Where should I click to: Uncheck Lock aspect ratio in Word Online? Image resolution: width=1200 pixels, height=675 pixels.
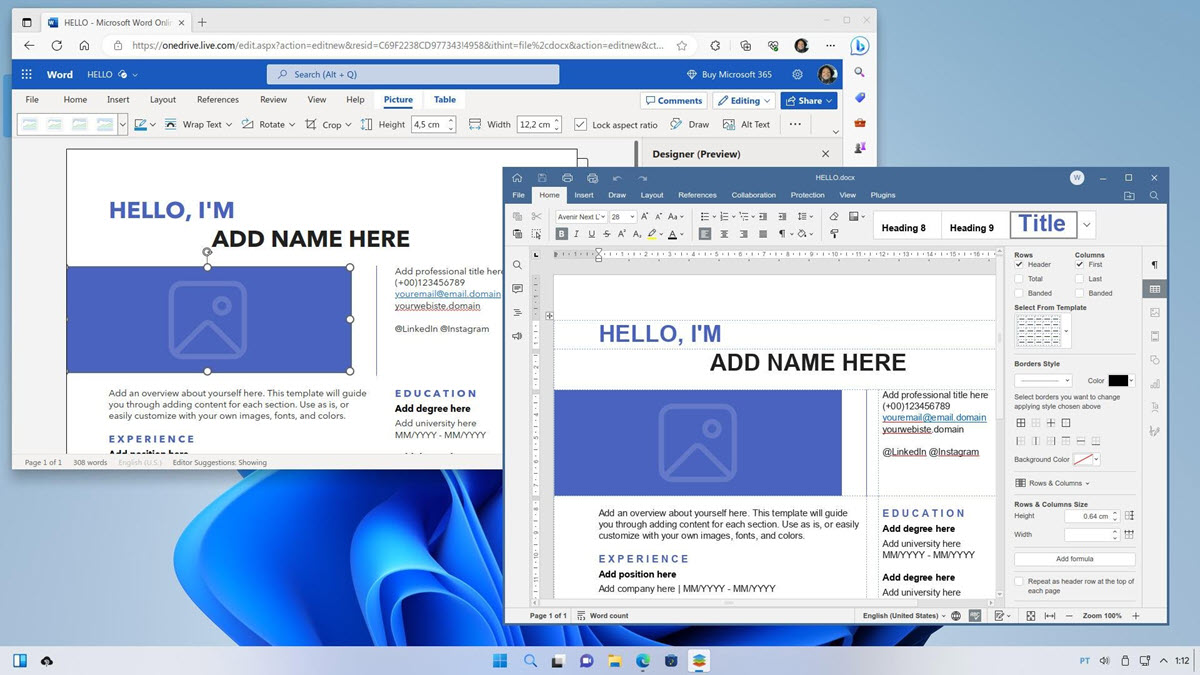[581, 124]
